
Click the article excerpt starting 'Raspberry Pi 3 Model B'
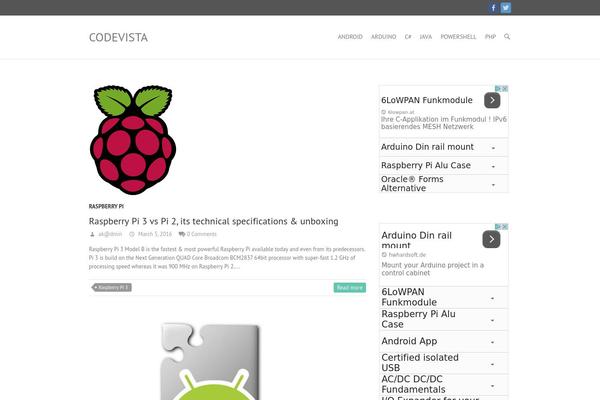[227, 258]
